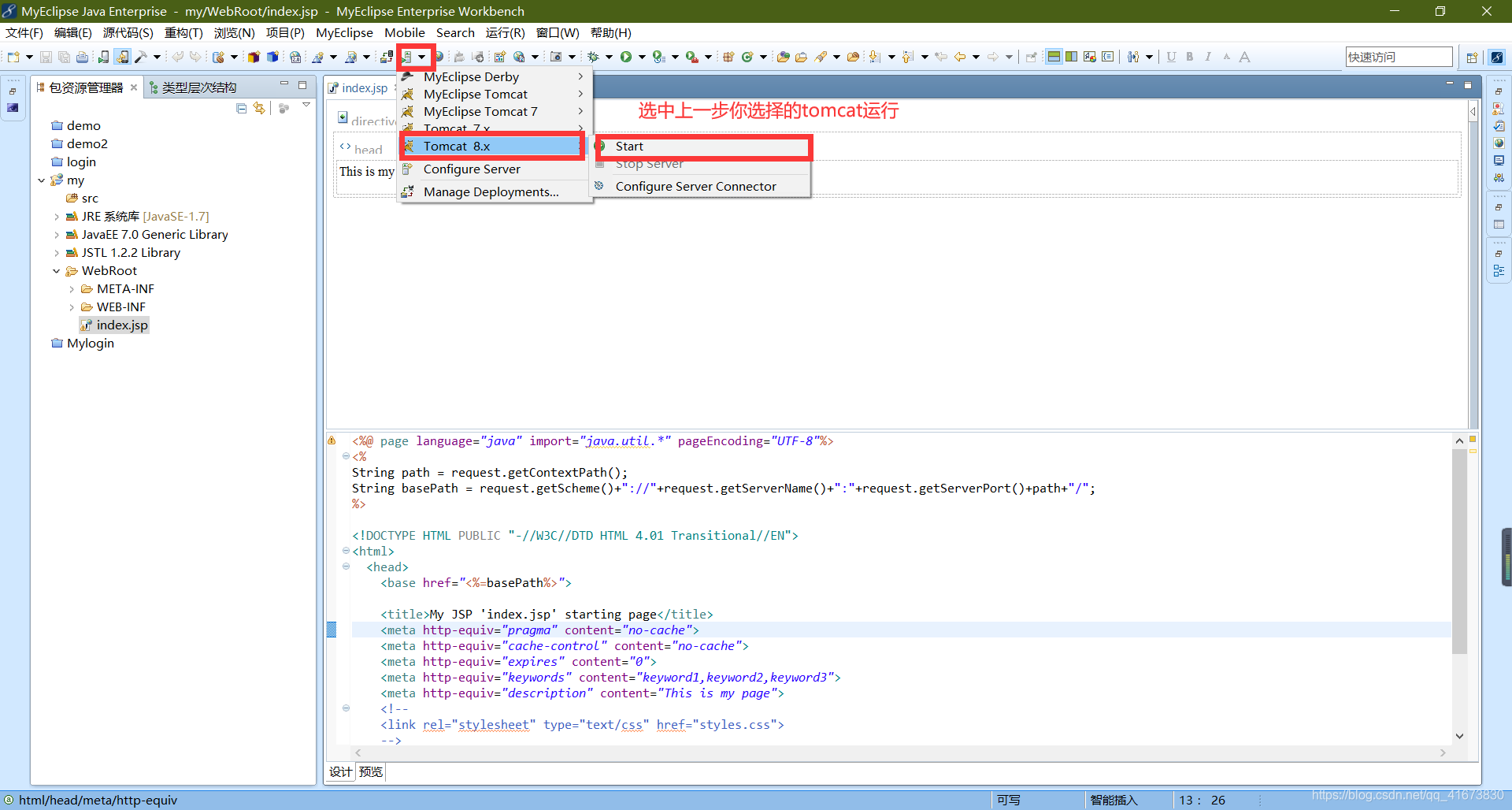The height and width of the screenshot is (810, 1512).
Task: Toggle design-only editor view
Action: point(1090,57)
